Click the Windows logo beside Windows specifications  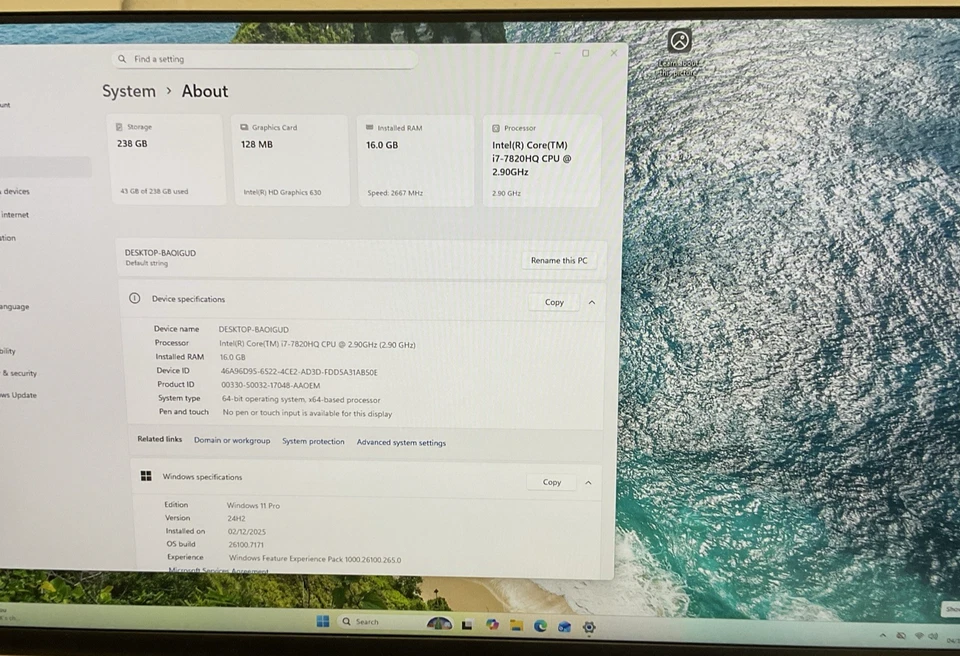click(146, 476)
